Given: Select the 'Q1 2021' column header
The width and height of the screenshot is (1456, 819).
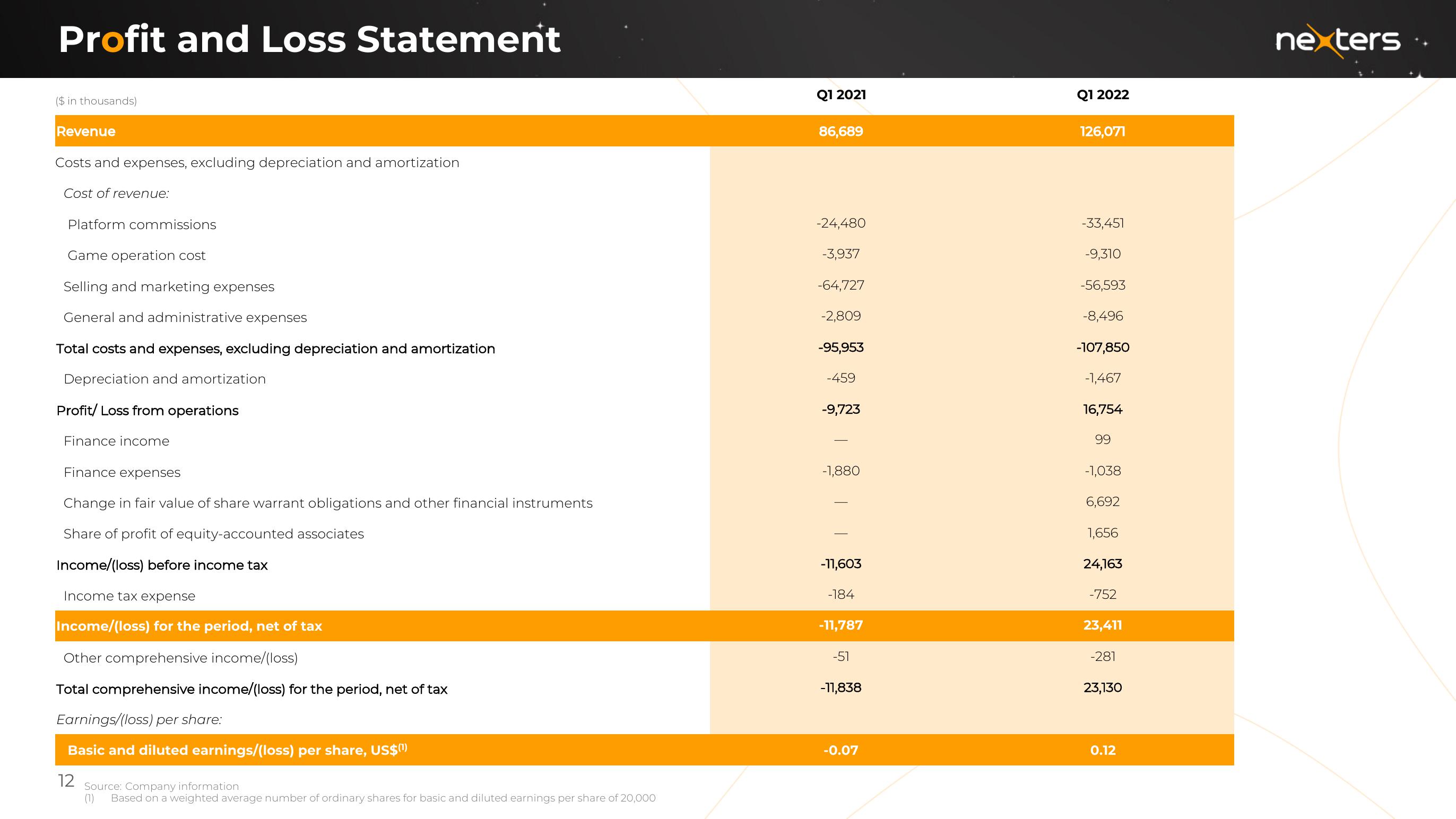Looking at the screenshot, I should pyautogui.click(x=841, y=94).
